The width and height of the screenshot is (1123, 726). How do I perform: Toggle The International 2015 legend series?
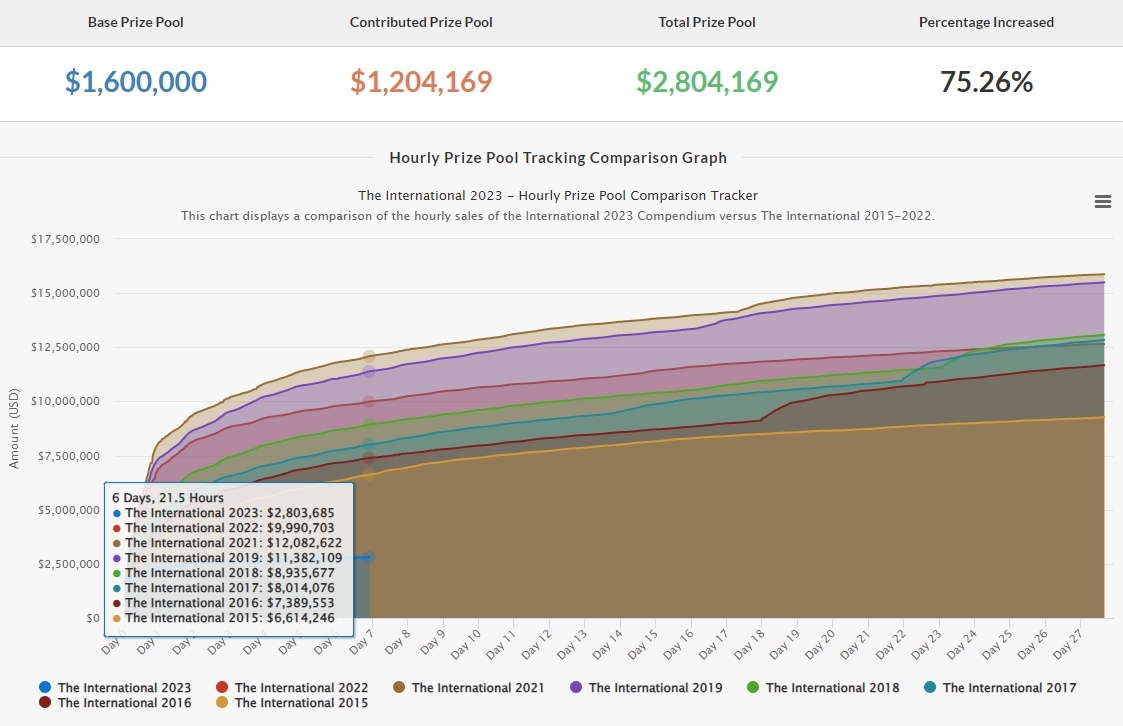click(292, 702)
